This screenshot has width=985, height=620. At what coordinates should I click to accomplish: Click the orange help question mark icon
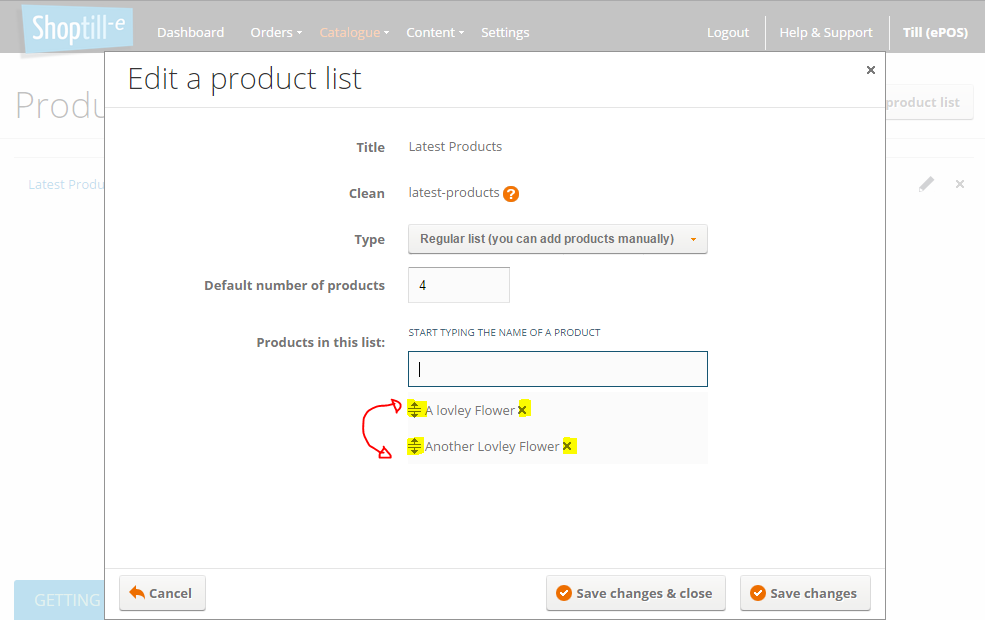tap(511, 194)
